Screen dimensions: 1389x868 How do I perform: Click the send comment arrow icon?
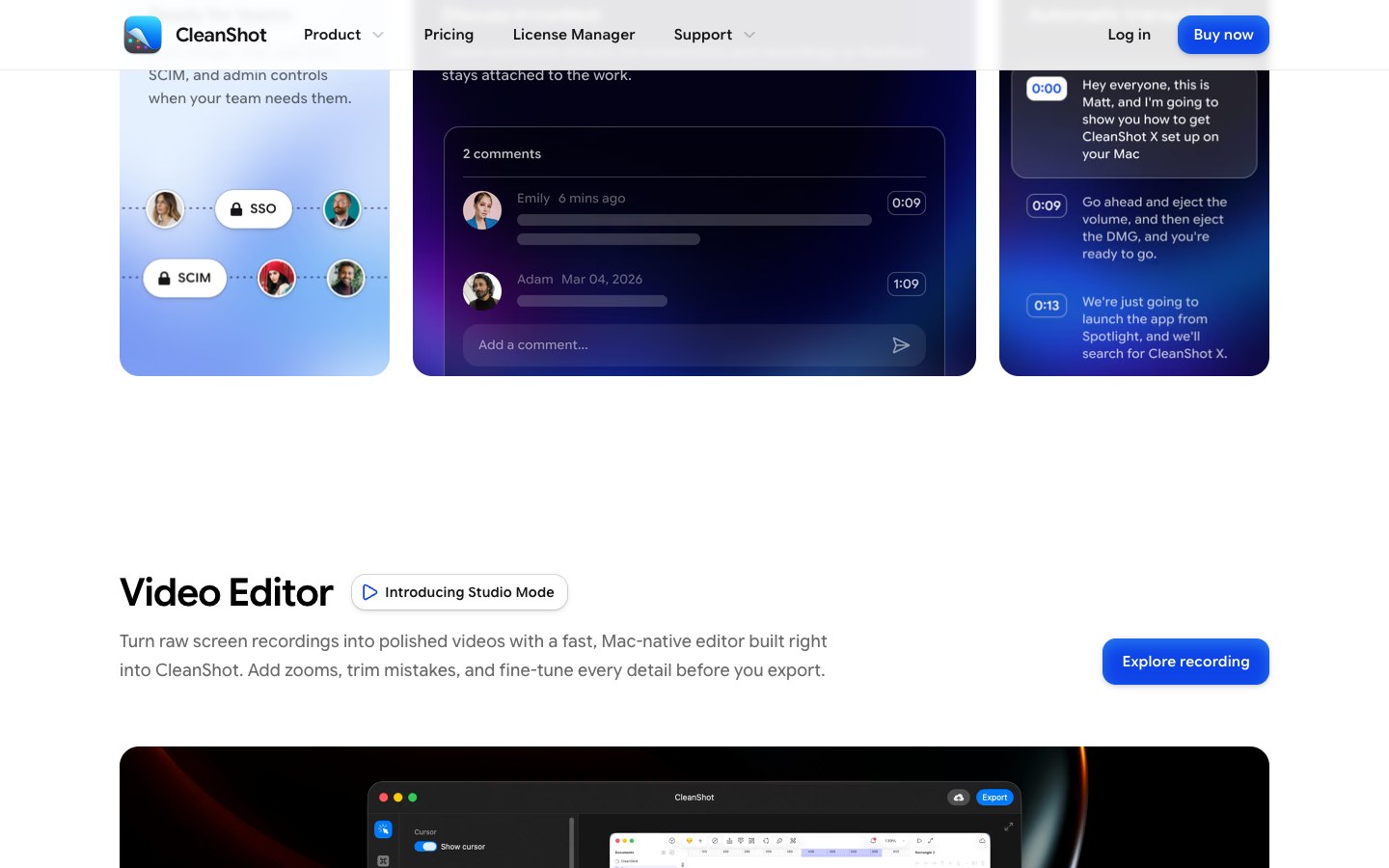coord(901,345)
